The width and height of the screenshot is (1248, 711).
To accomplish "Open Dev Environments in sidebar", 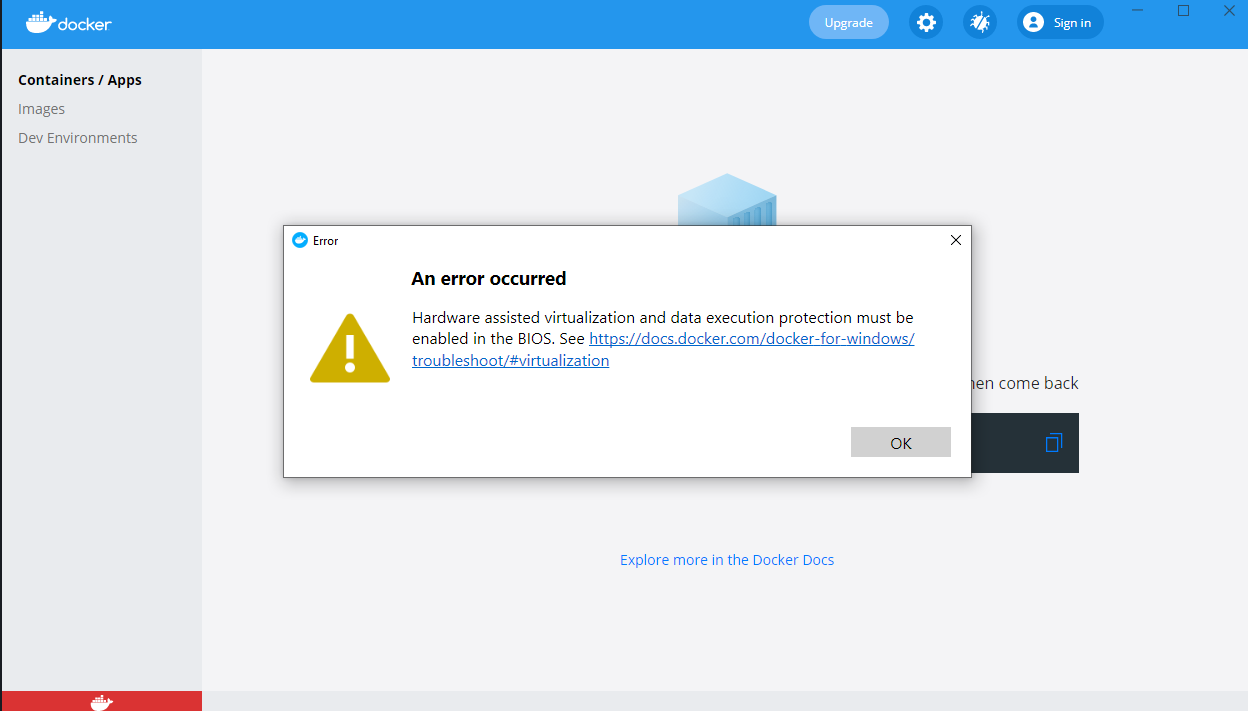I will [78, 138].
